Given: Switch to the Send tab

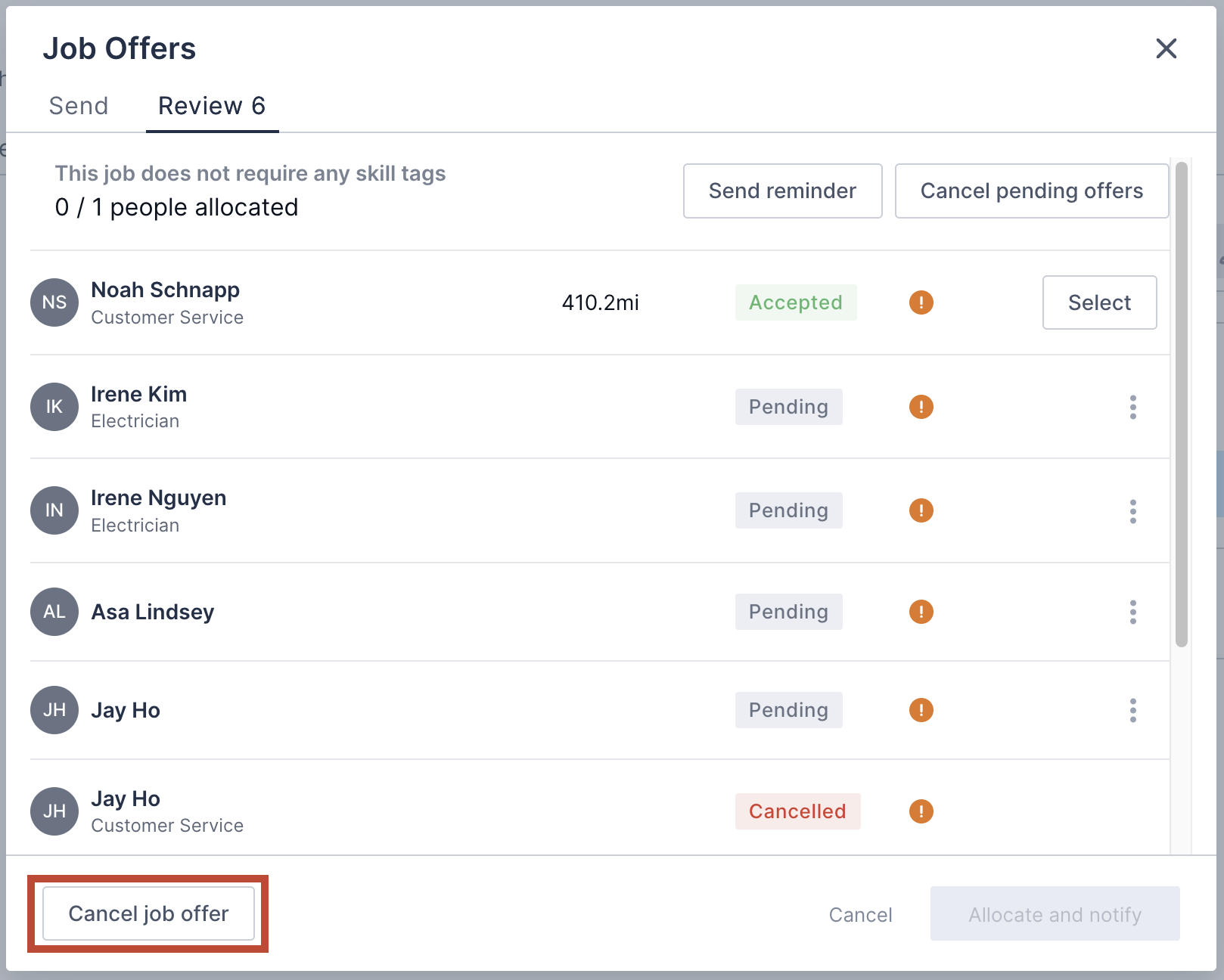Looking at the screenshot, I should [79, 106].
